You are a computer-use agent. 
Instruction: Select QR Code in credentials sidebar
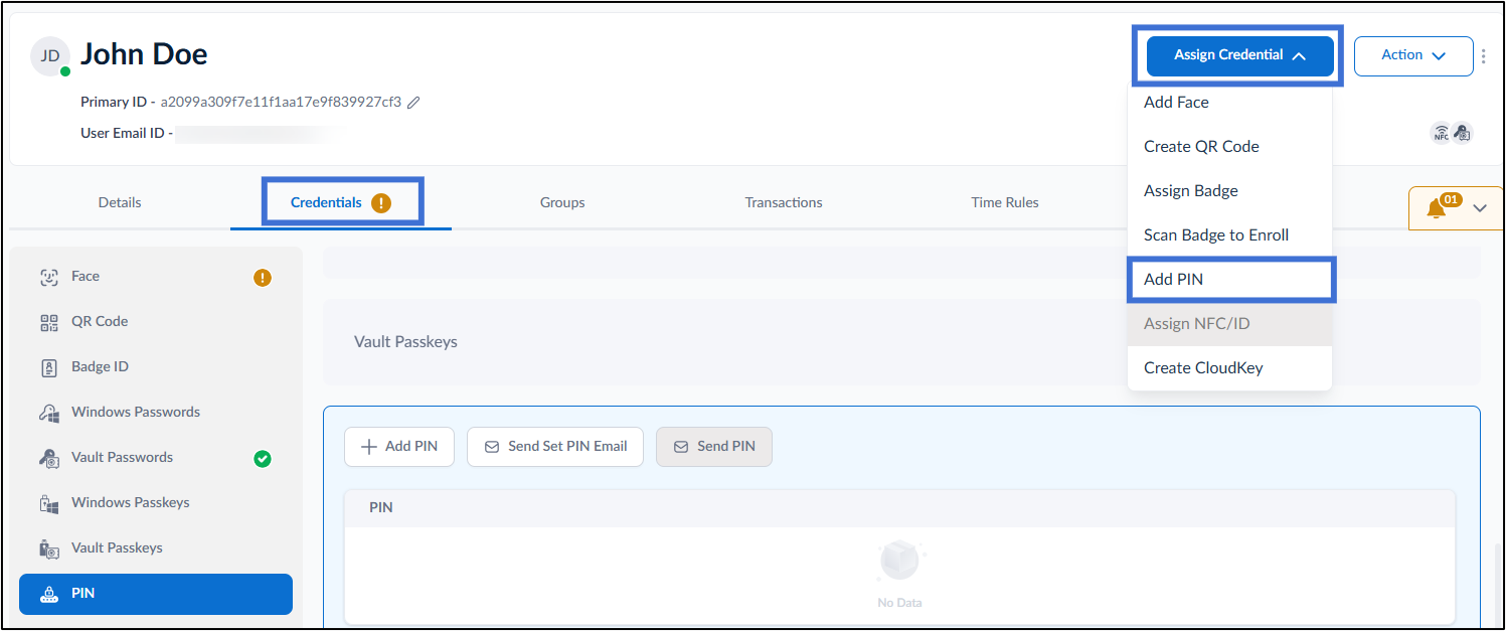[x=156, y=322]
